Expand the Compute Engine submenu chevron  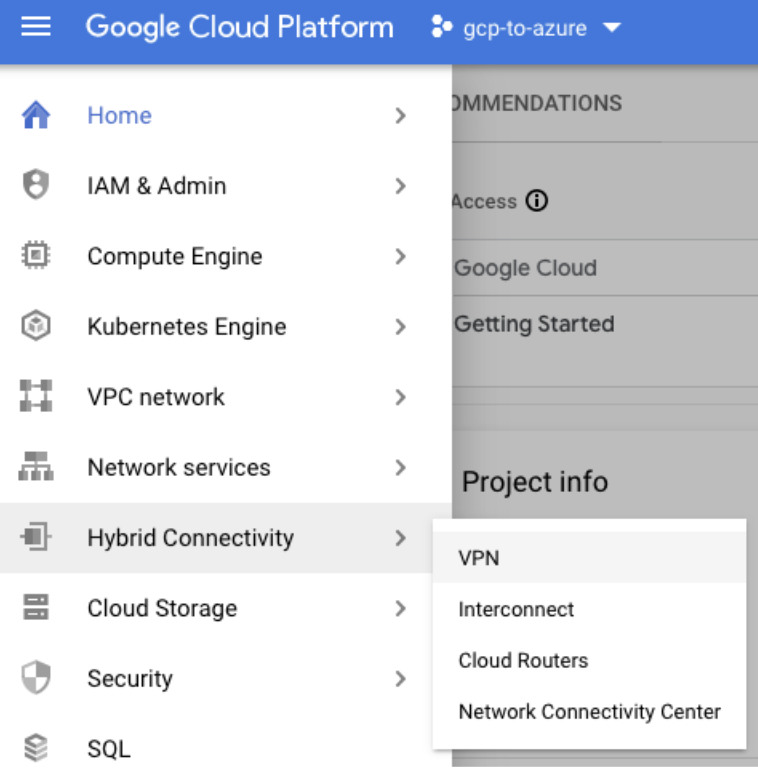click(x=400, y=257)
